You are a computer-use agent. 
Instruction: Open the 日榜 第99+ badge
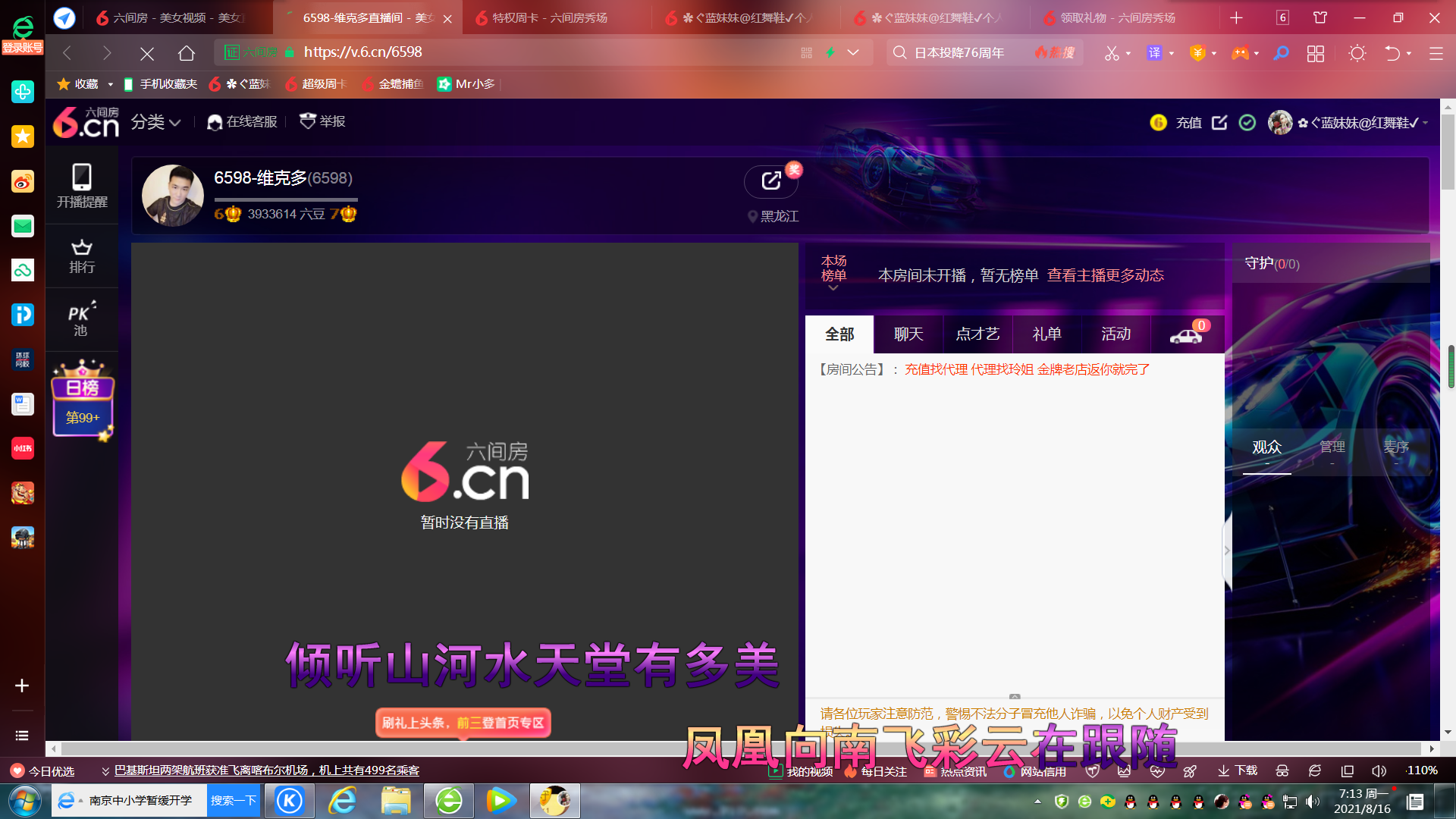tap(83, 400)
